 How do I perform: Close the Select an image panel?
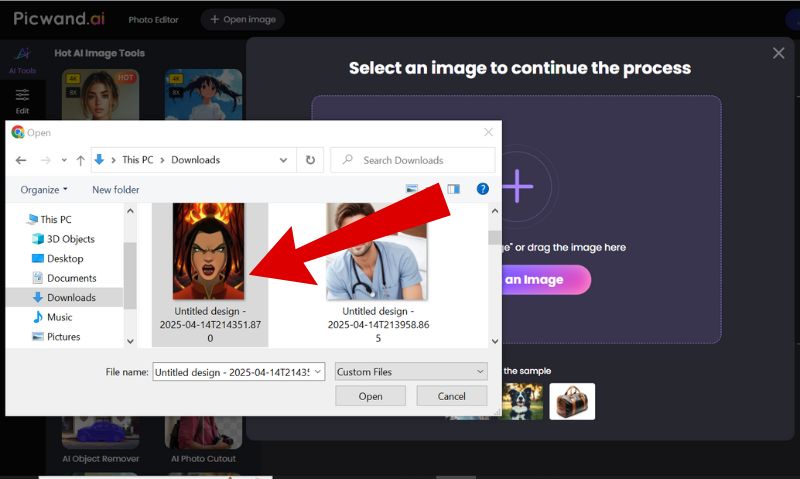pyautogui.click(x=779, y=53)
